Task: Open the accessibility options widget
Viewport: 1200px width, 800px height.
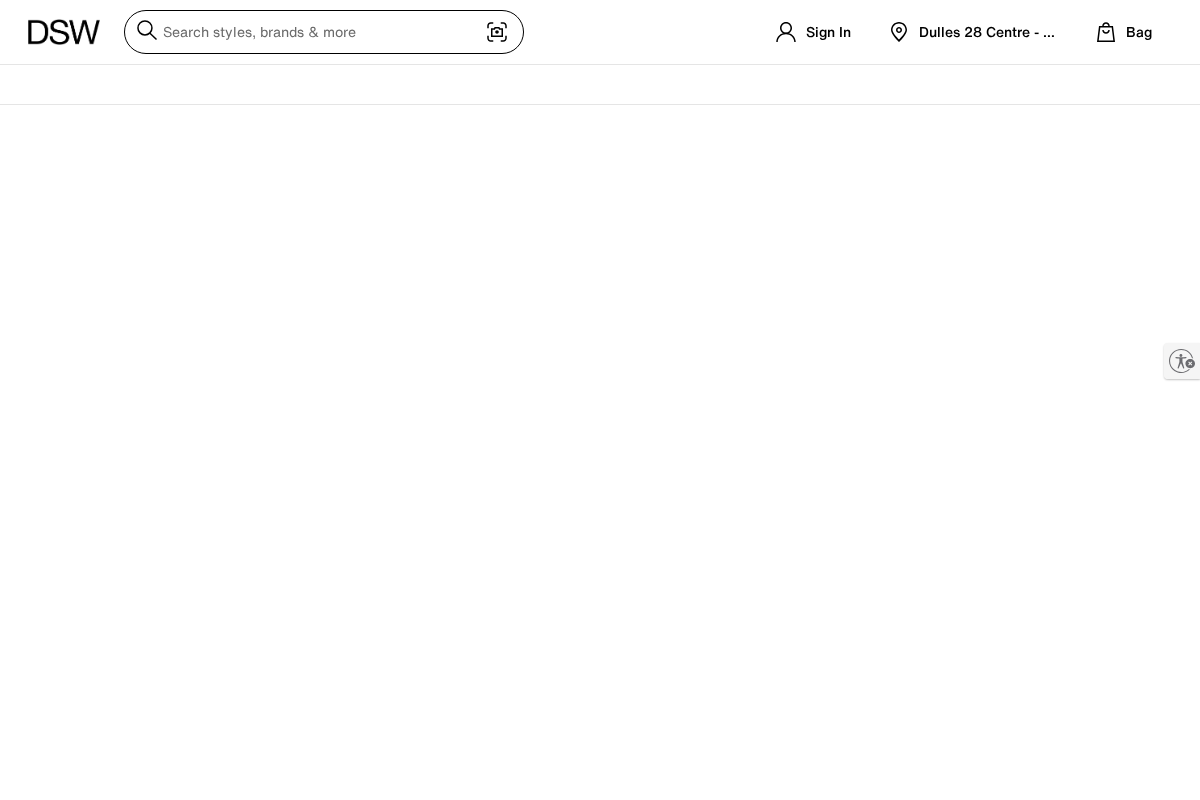Action: pos(1182,361)
